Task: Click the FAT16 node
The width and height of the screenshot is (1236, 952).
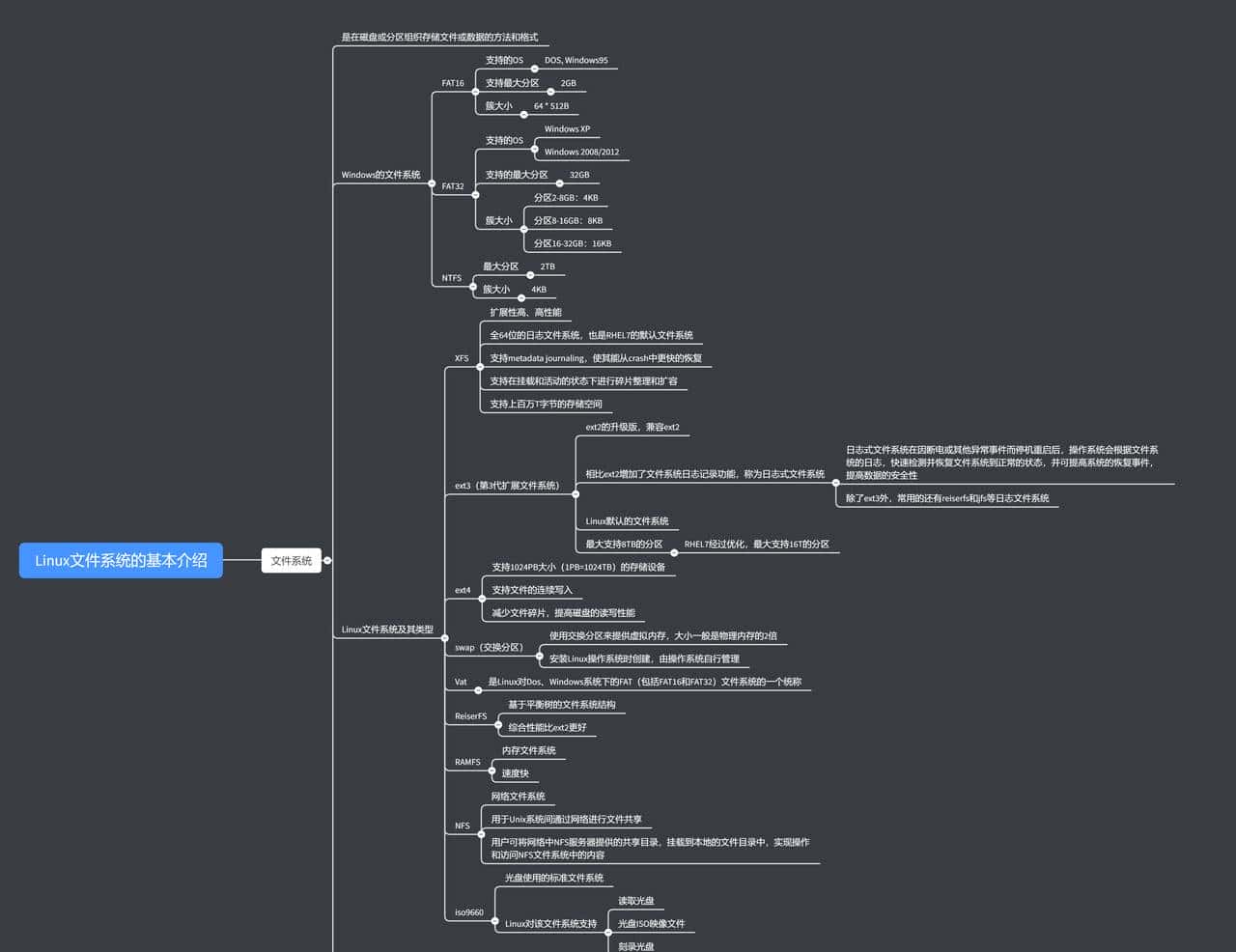Action: [452, 83]
